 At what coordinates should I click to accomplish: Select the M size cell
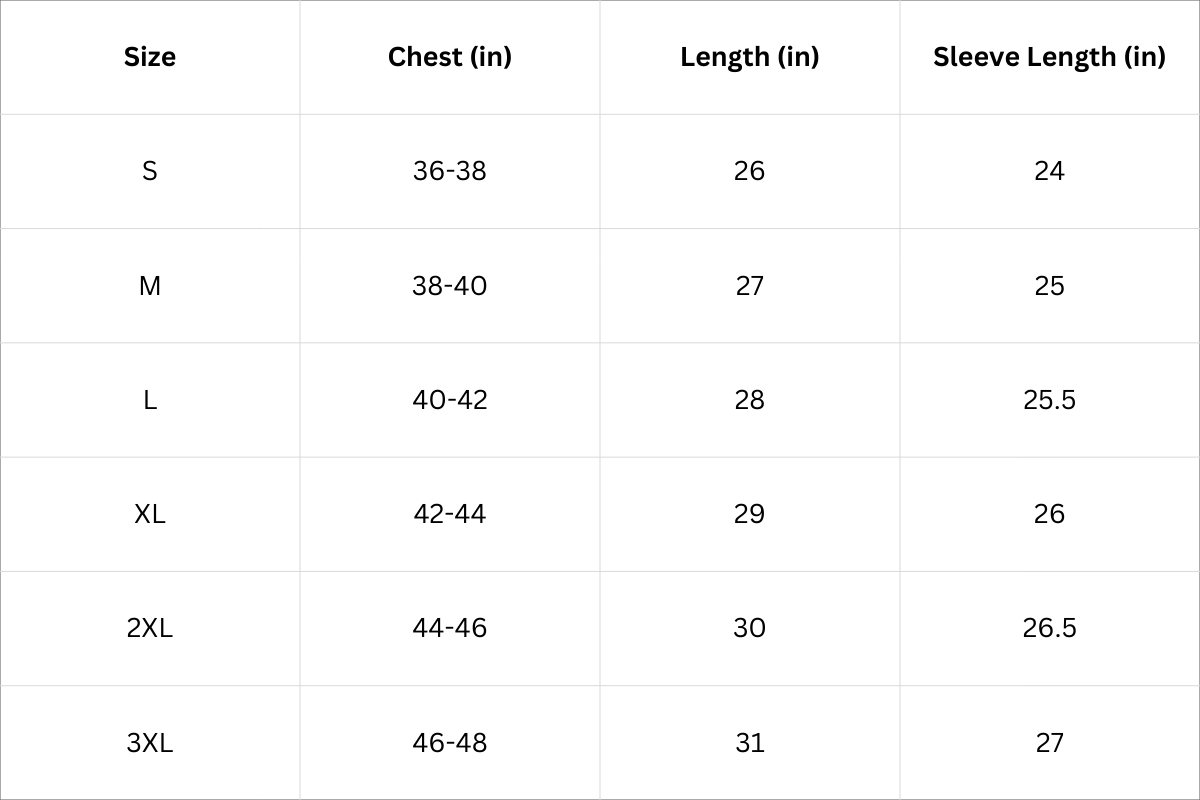pyautogui.click(x=150, y=286)
